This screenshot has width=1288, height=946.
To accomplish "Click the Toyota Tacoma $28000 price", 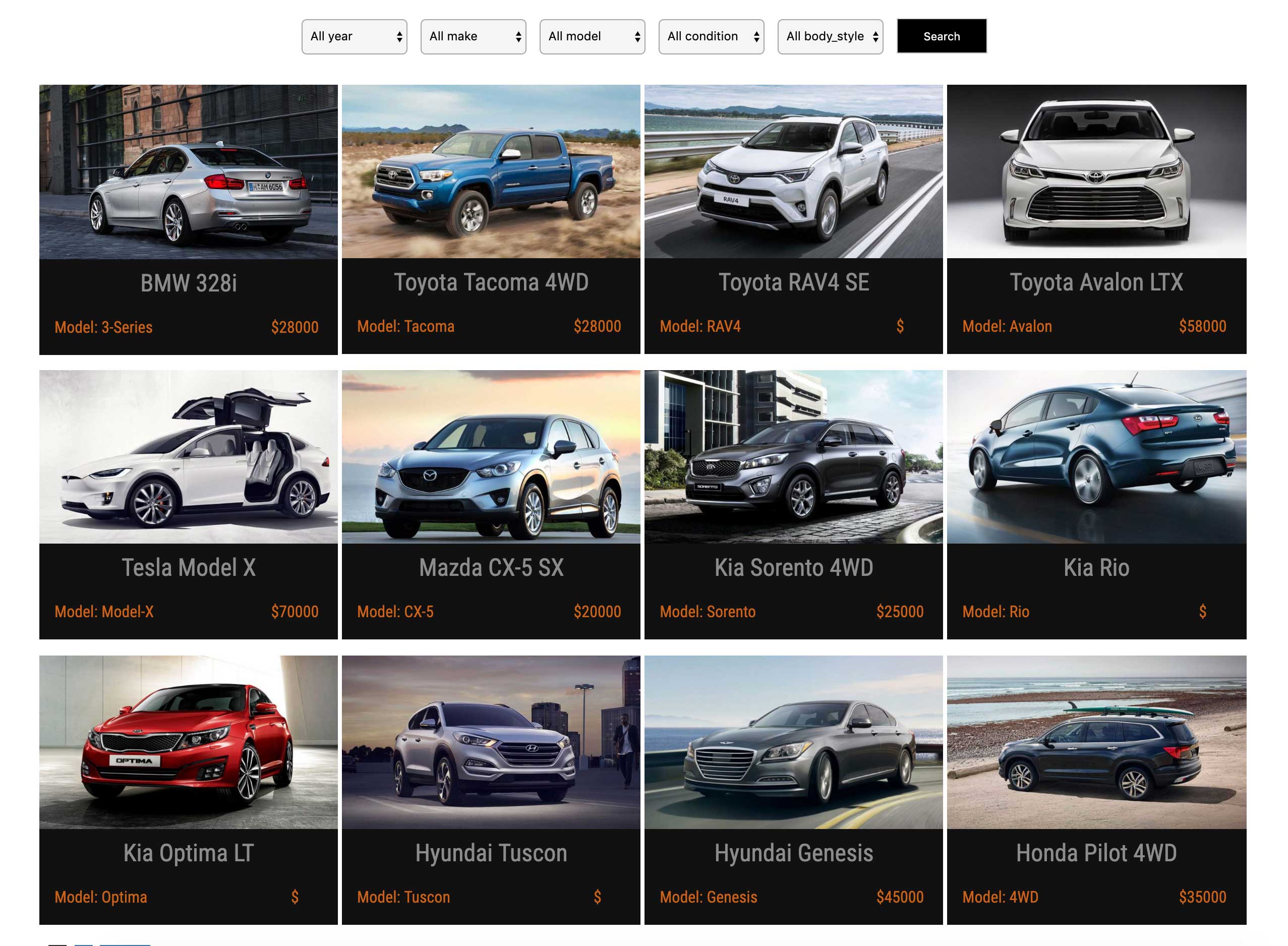I will click(x=597, y=326).
